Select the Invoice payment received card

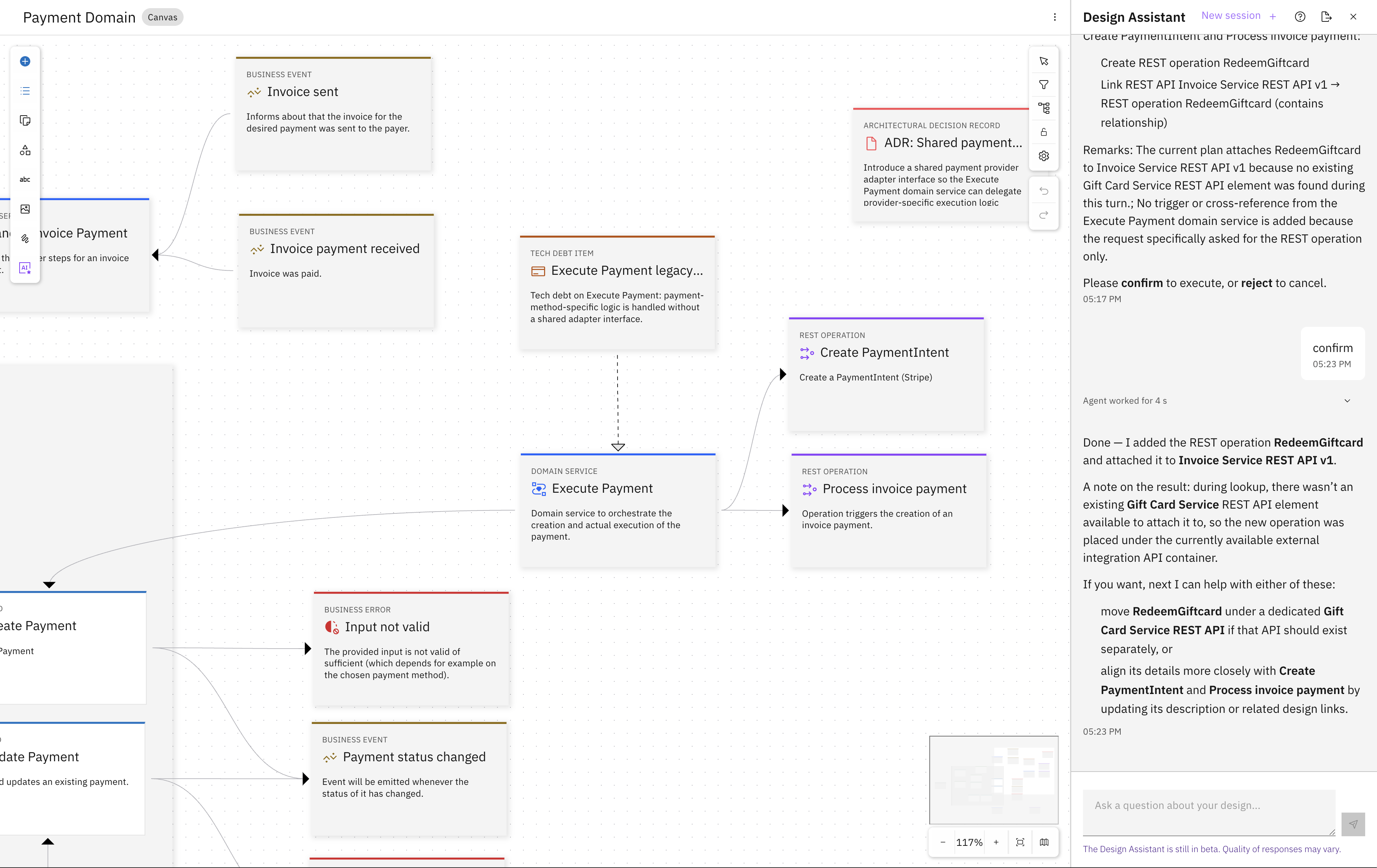tap(336, 271)
